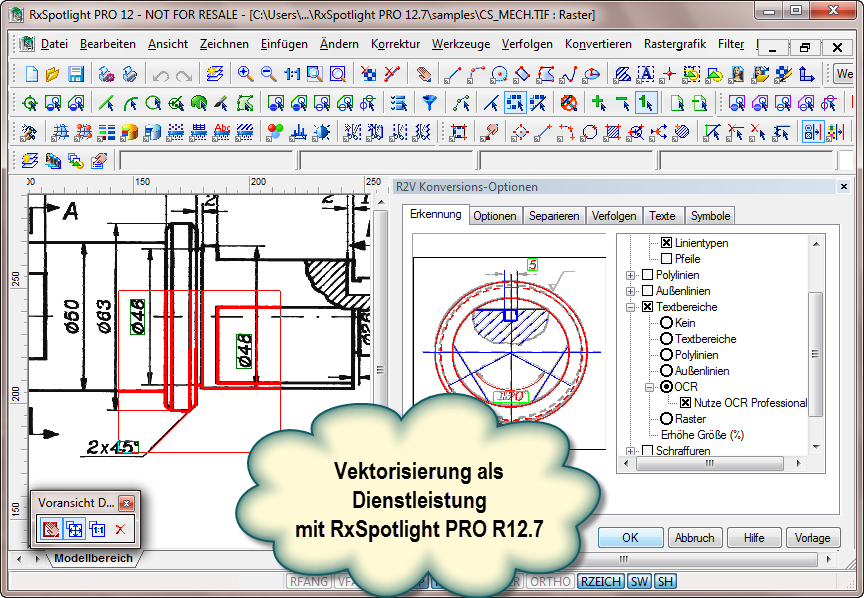Collapse the Textbereiche tree node

coord(631,307)
